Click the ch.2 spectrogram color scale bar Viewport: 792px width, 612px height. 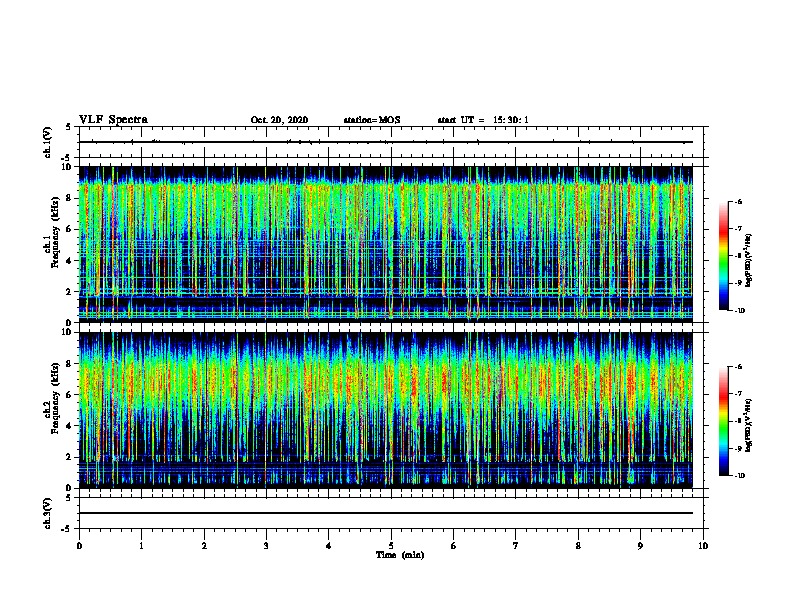(723, 421)
